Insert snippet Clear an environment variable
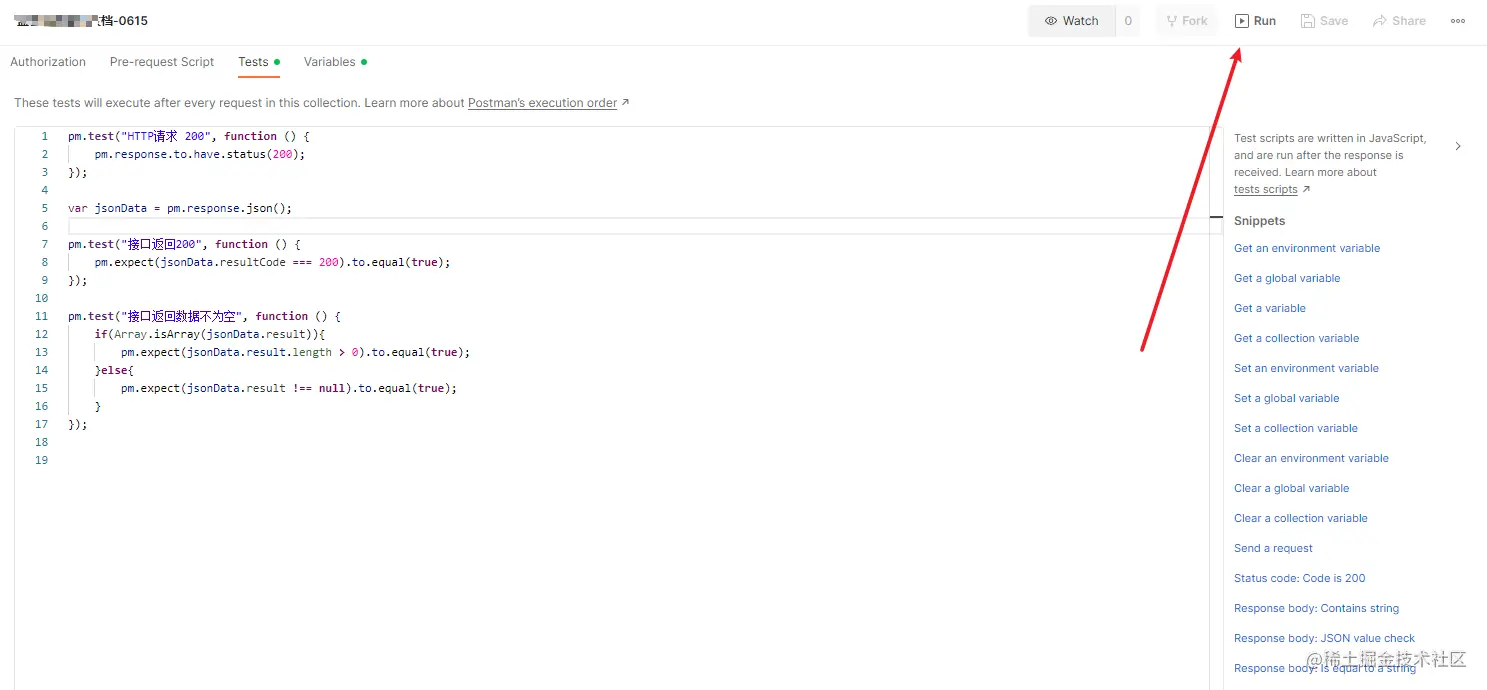Image resolution: width=1487 pixels, height=690 pixels. point(1311,458)
